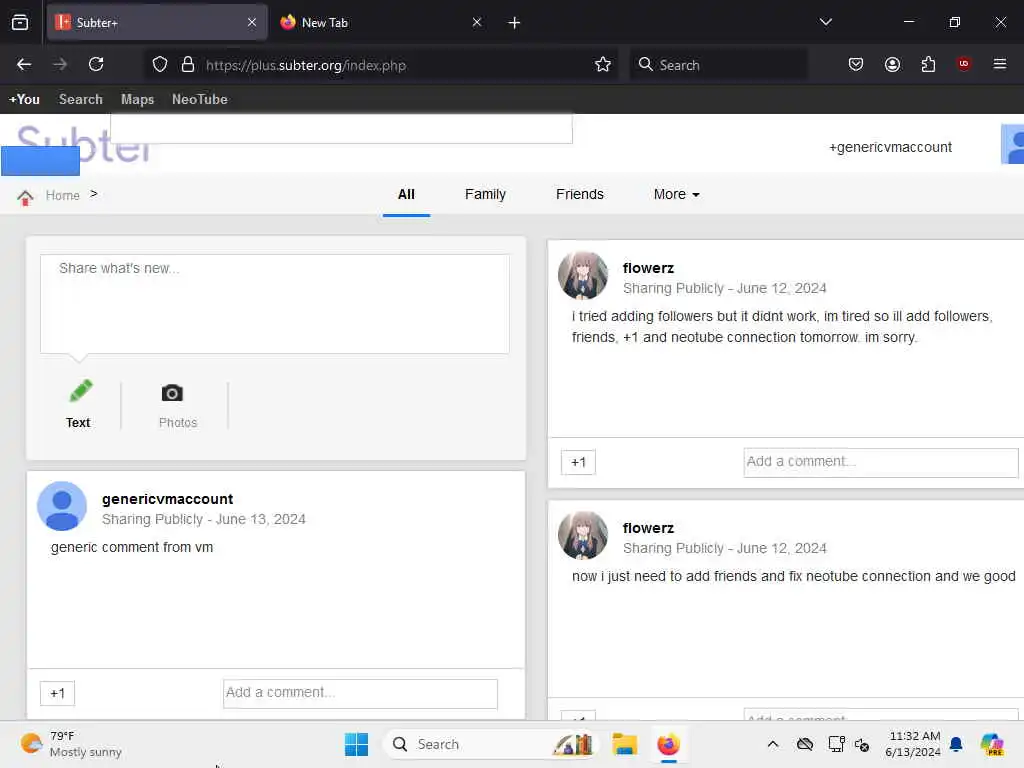
Task: Open flowerz name on neotube connection post
Action: tap(648, 528)
